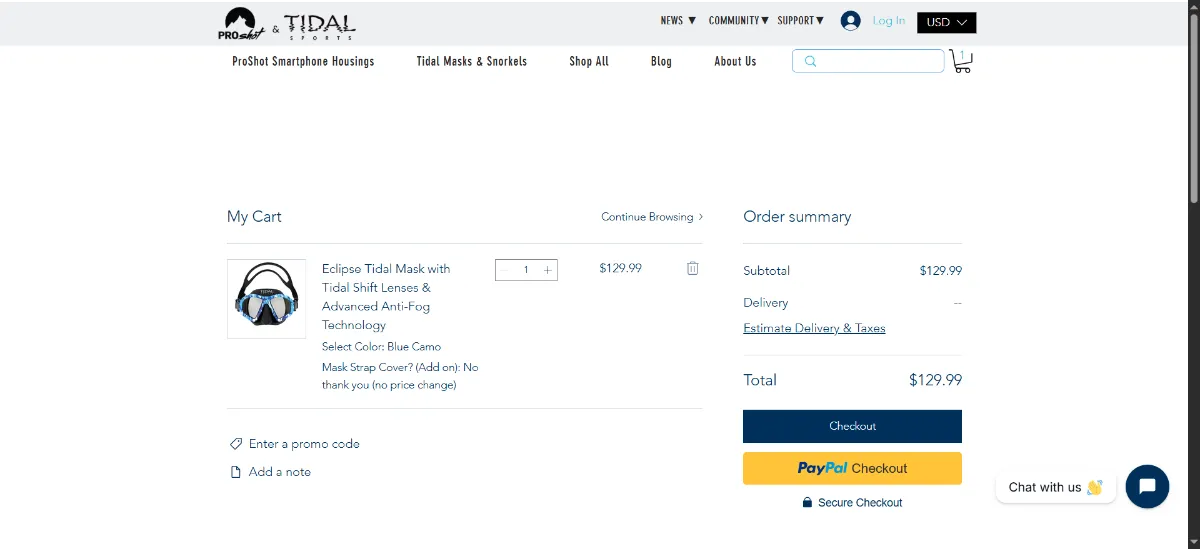Screen dimensions: 1200x549
Task: Expand the COMMUNITY dropdown menu
Action: point(739,20)
